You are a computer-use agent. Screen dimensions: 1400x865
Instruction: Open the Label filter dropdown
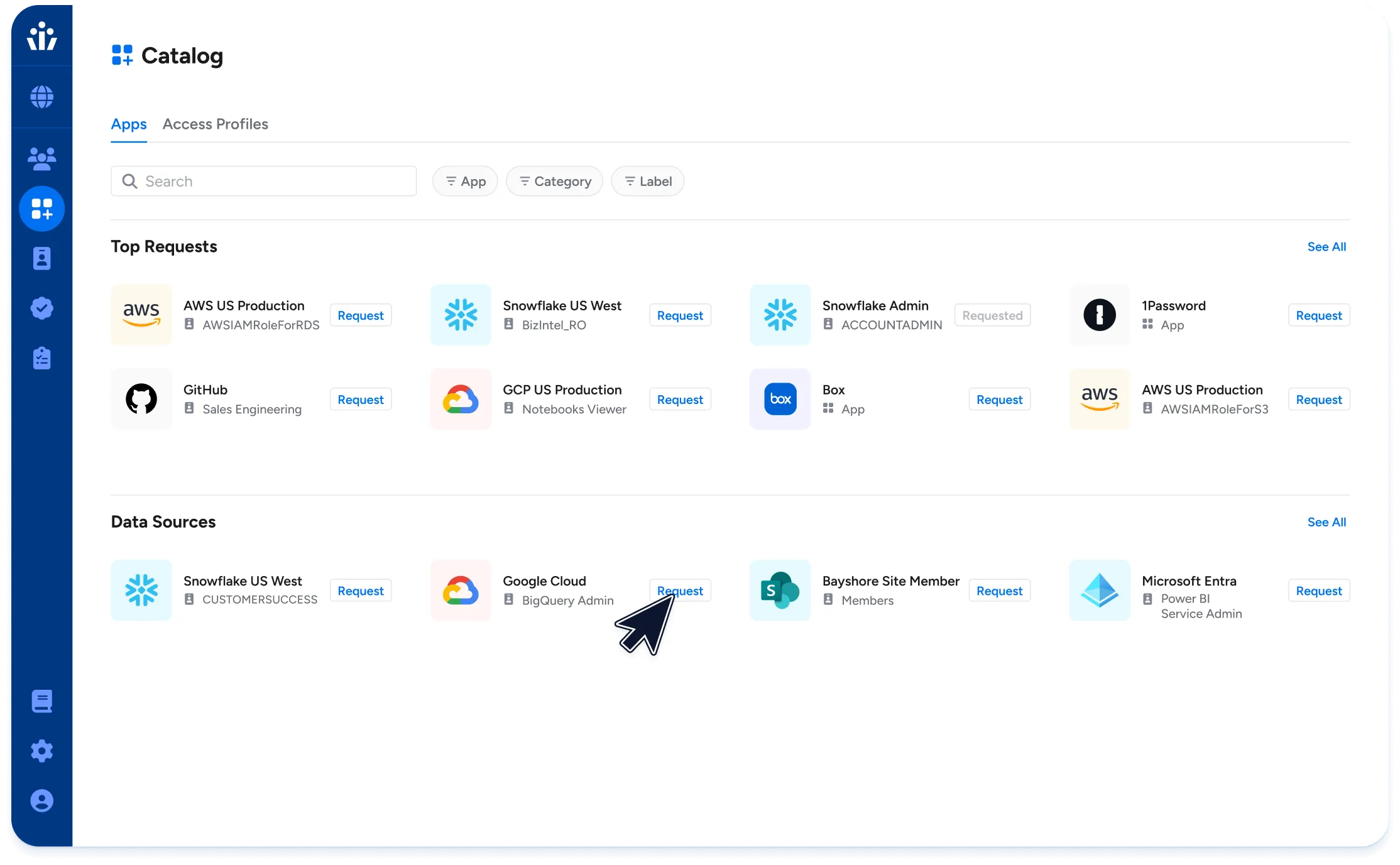pos(647,182)
